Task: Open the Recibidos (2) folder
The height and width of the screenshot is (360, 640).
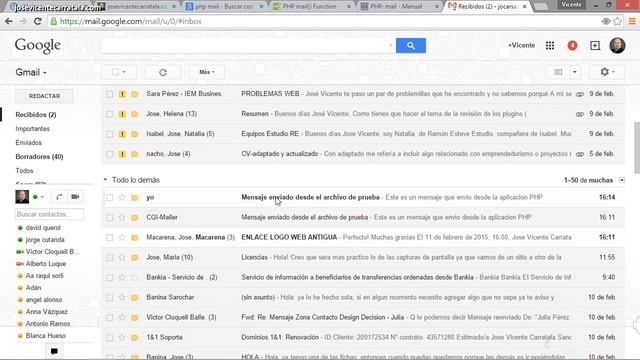Action: [x=36, y=115]
